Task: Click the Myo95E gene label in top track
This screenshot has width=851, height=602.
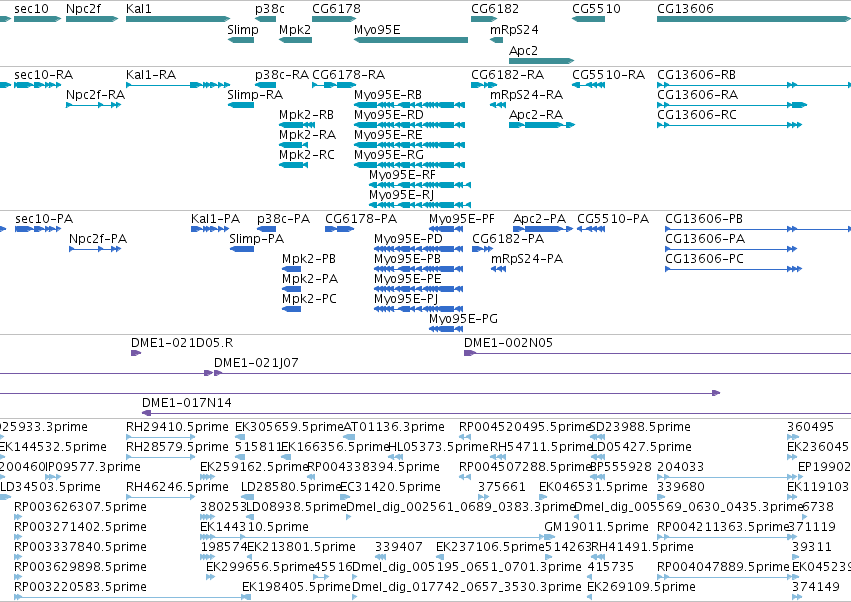Action: (x=377, y=29)
